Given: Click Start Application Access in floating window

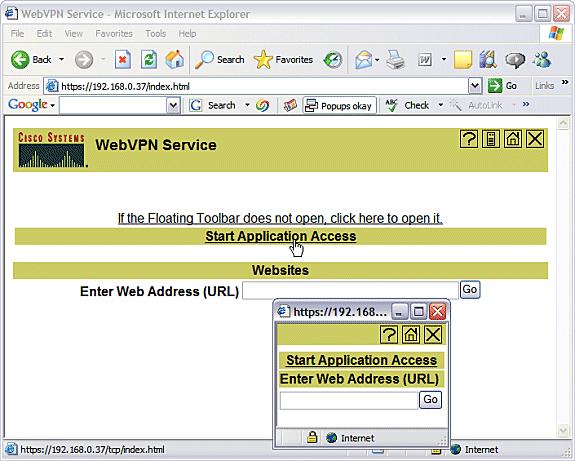Looking at the screenshot, I should [361, 360].
